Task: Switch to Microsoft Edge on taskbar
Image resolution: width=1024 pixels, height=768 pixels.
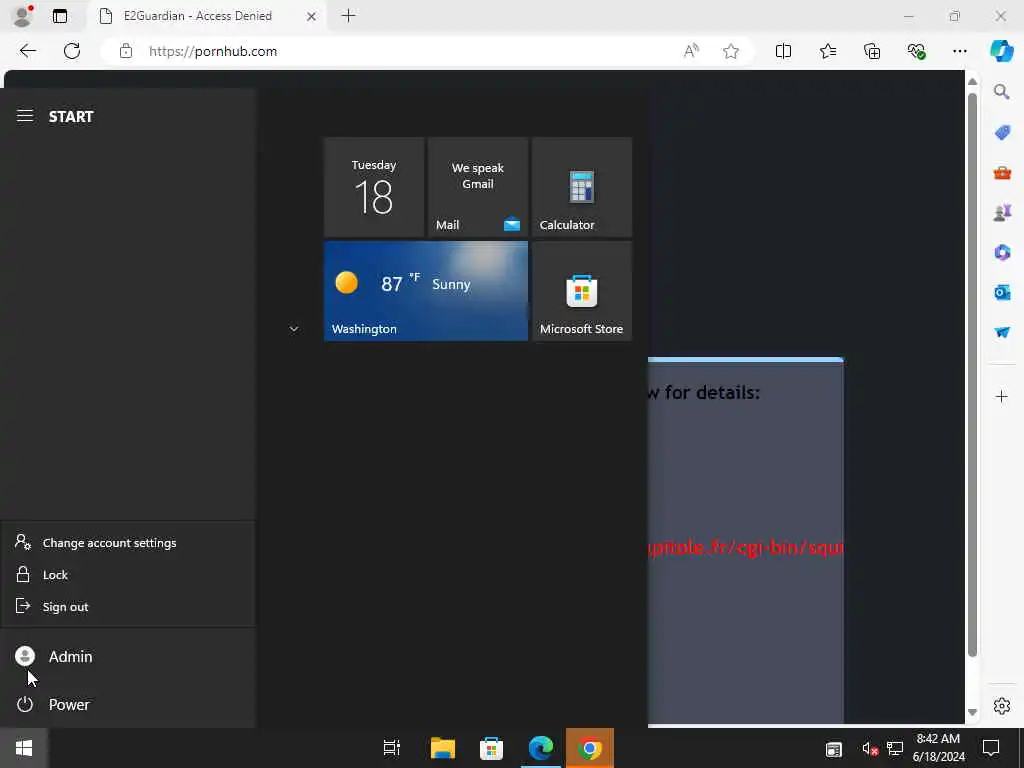Action: 541,748
